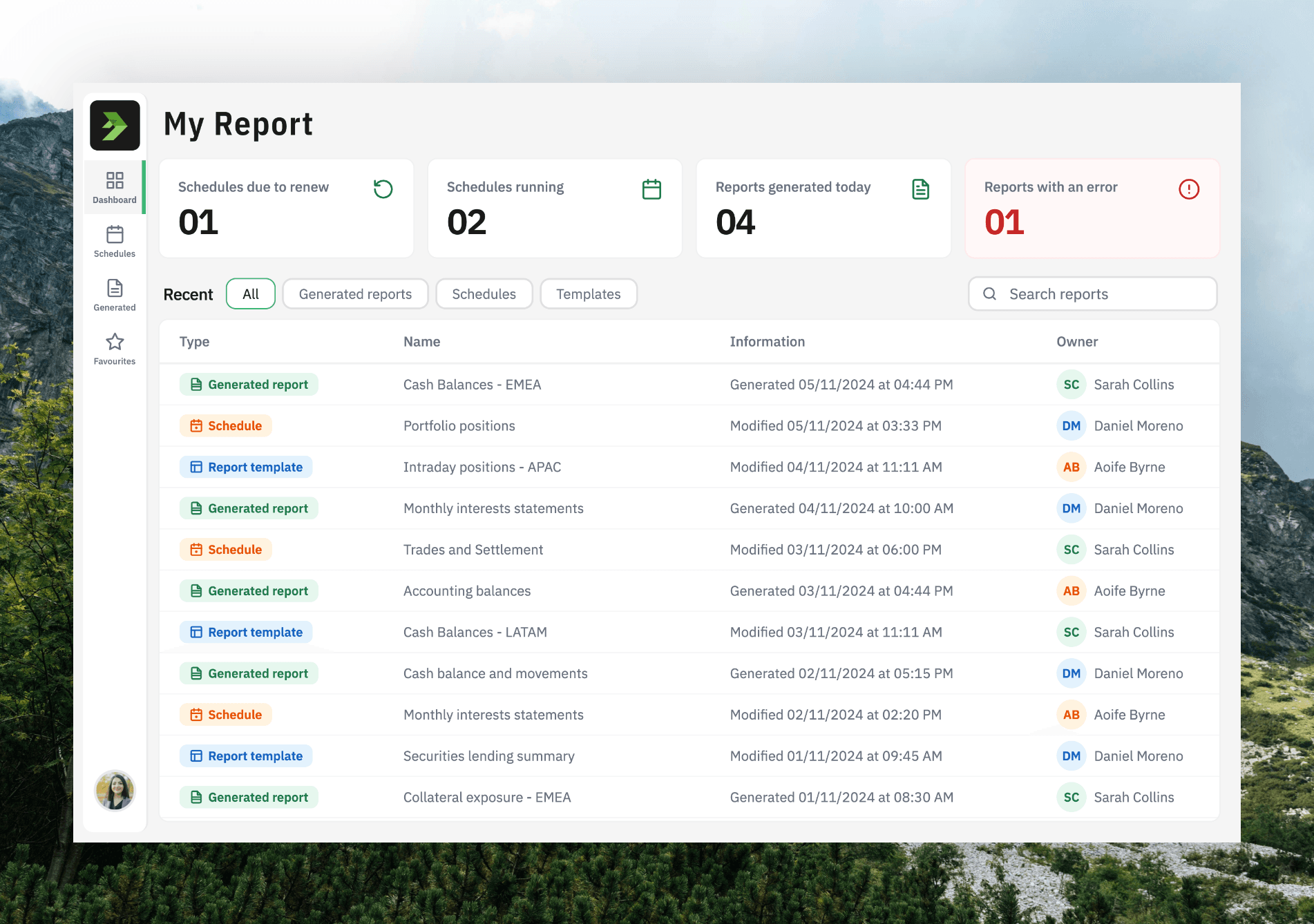The image size is (1314, 924).
Task: Open Securities lending summary template
Action: [489, 755]
